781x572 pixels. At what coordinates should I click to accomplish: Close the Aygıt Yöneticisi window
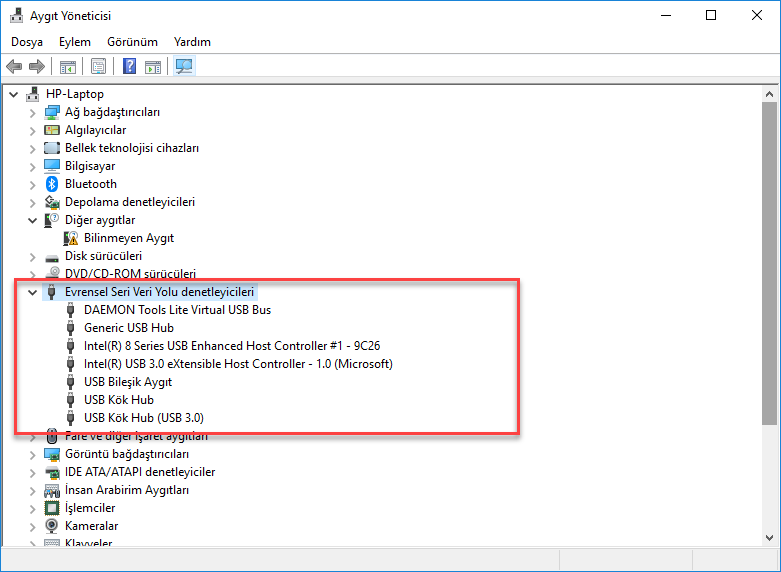click(x=757, y=15)
